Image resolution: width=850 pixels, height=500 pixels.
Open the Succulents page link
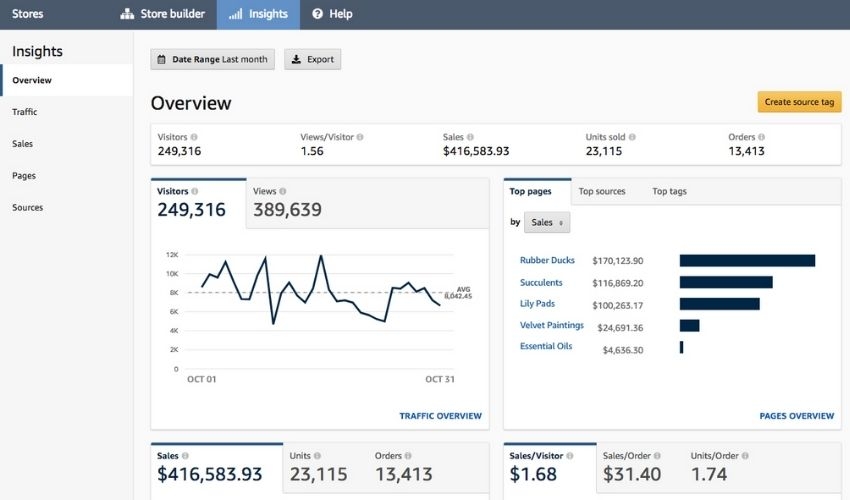(541, 283)
